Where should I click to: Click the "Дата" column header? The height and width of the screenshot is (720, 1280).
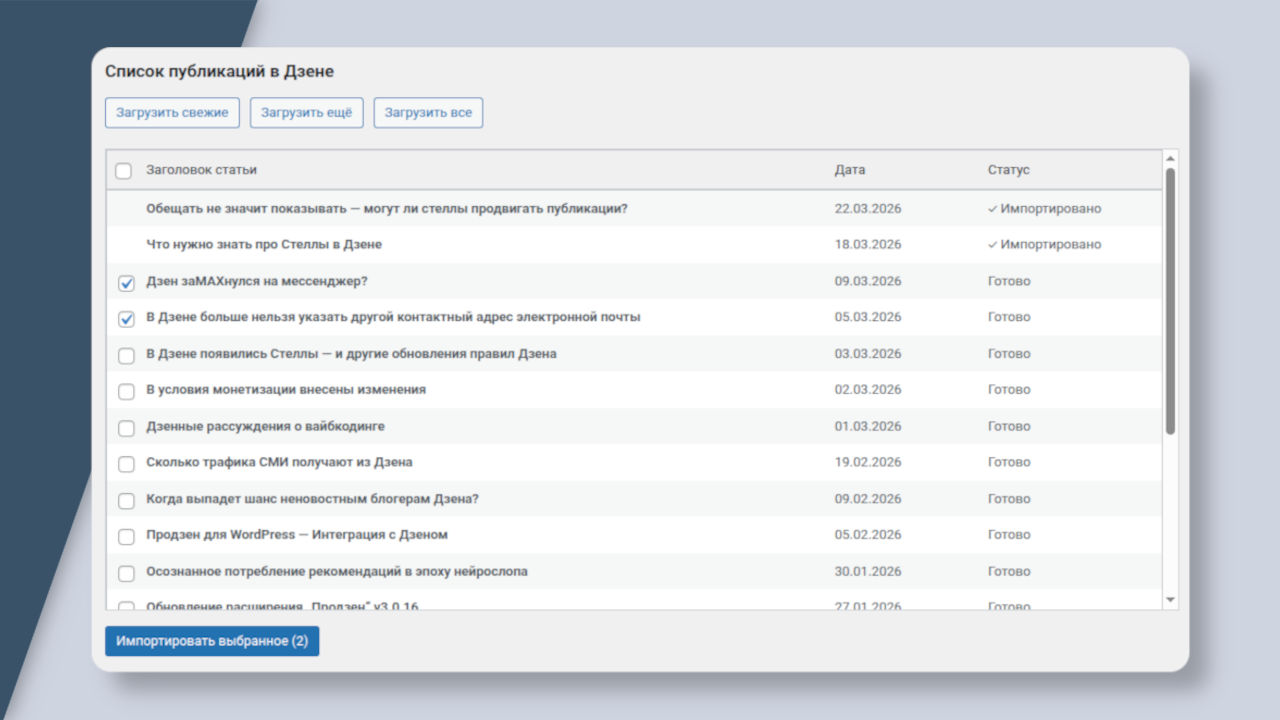850,170
